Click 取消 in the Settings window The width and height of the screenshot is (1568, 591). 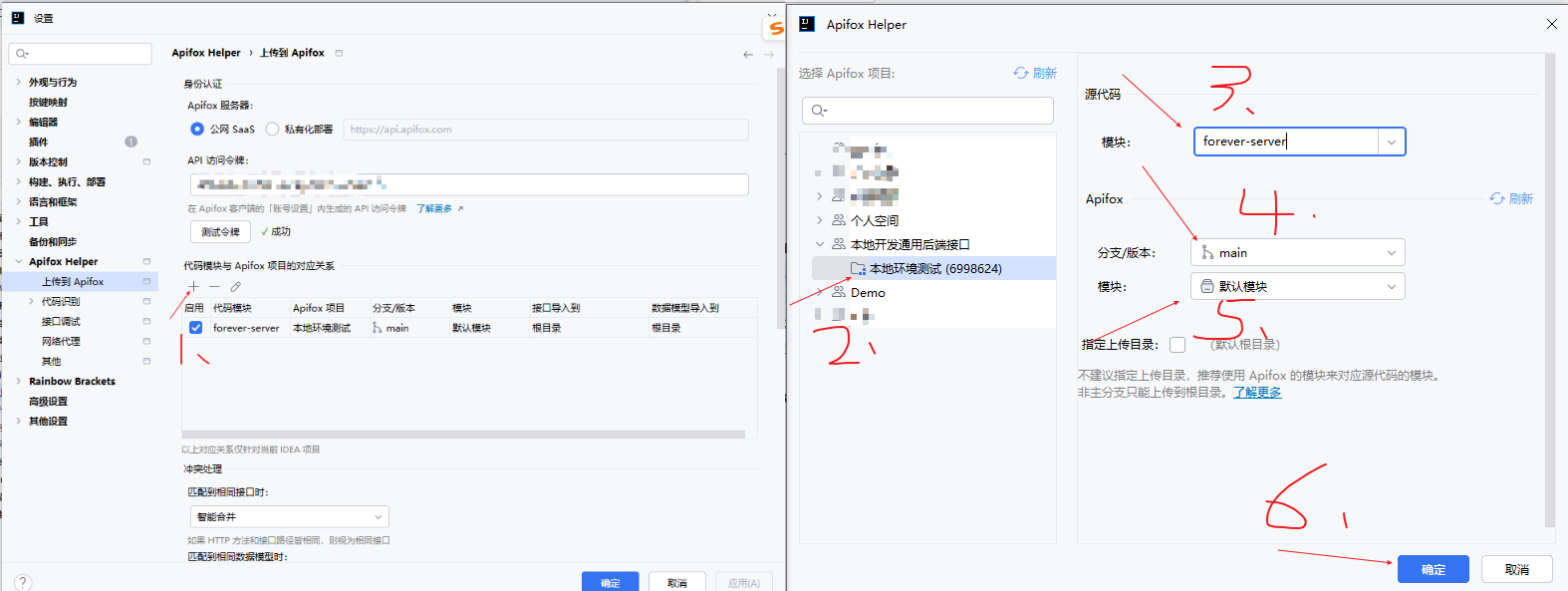[x=677, y=582]
